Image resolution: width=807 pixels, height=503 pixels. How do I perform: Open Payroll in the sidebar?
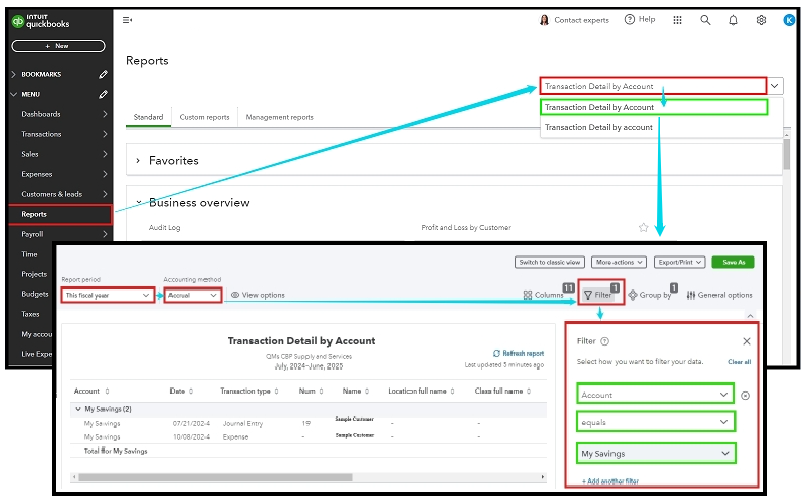(60, 234)
